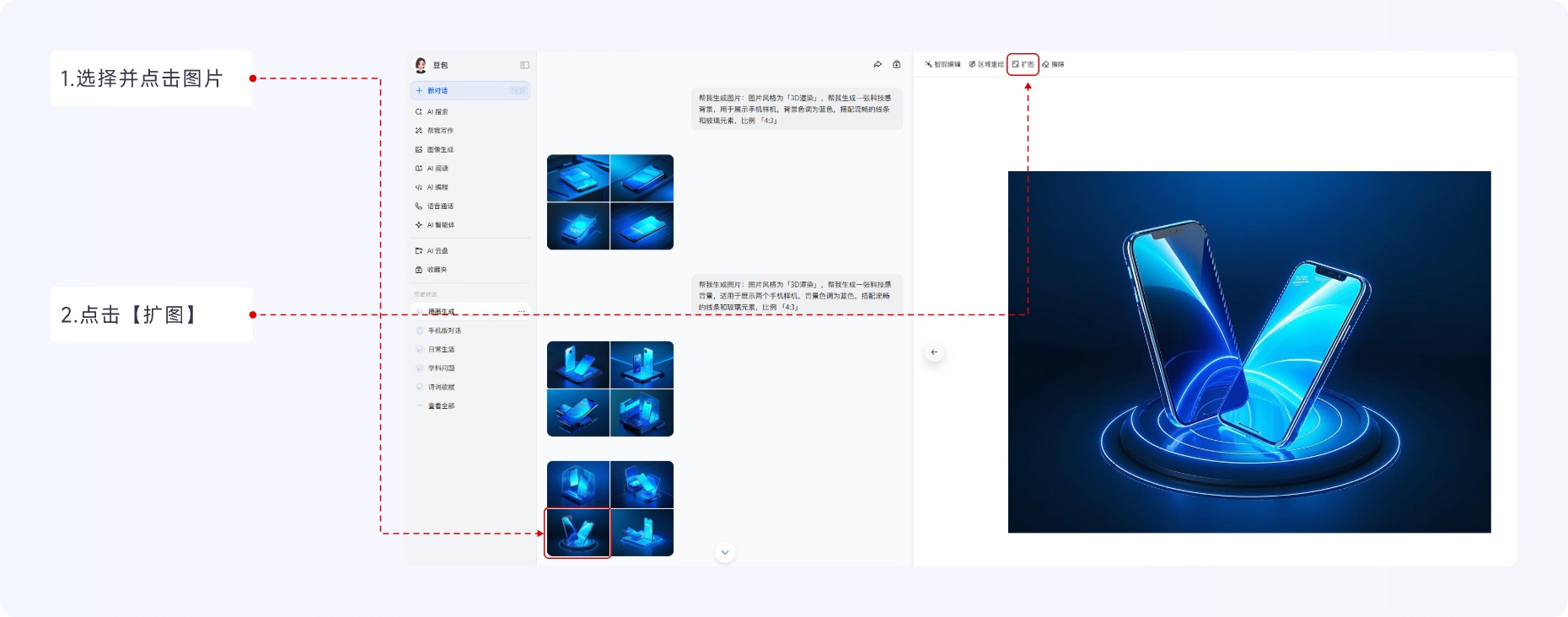Open AI 云盘 cloud drive

point(437,251)
